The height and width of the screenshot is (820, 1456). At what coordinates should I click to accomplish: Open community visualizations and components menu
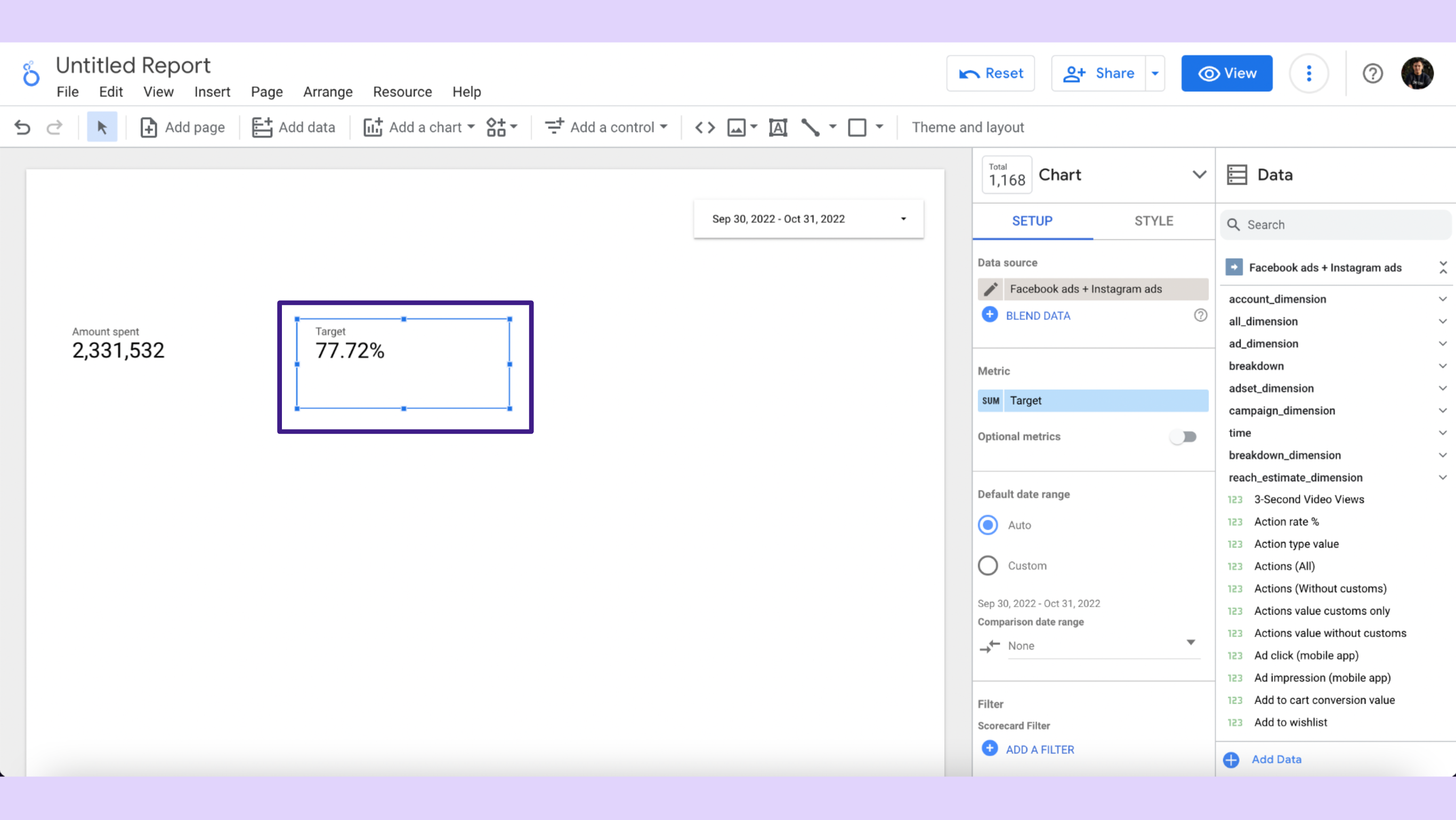tap(501, 127)
